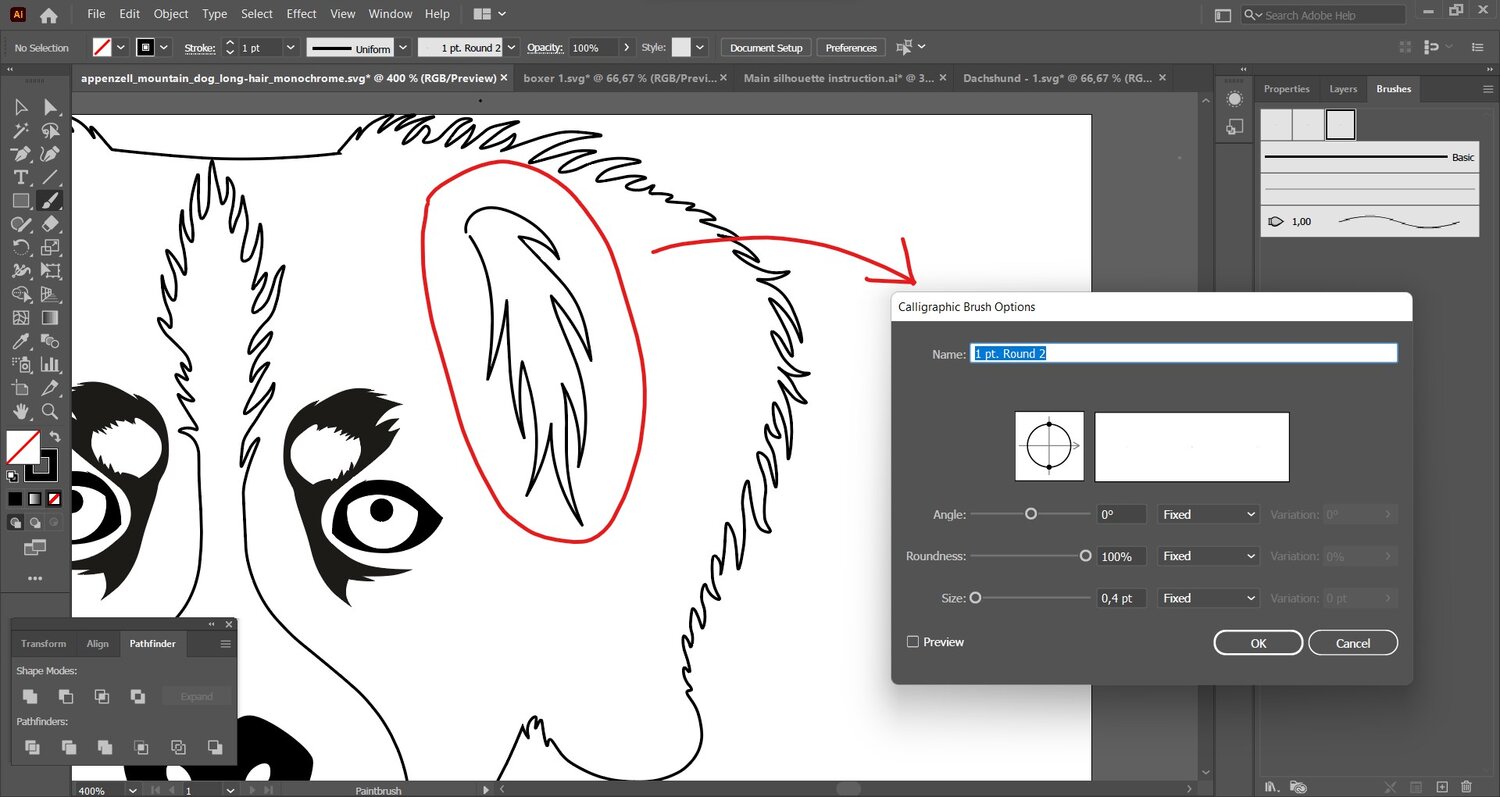Enable the Preview checkbox
Screen dimensions: 1500x797
point(912,642)
